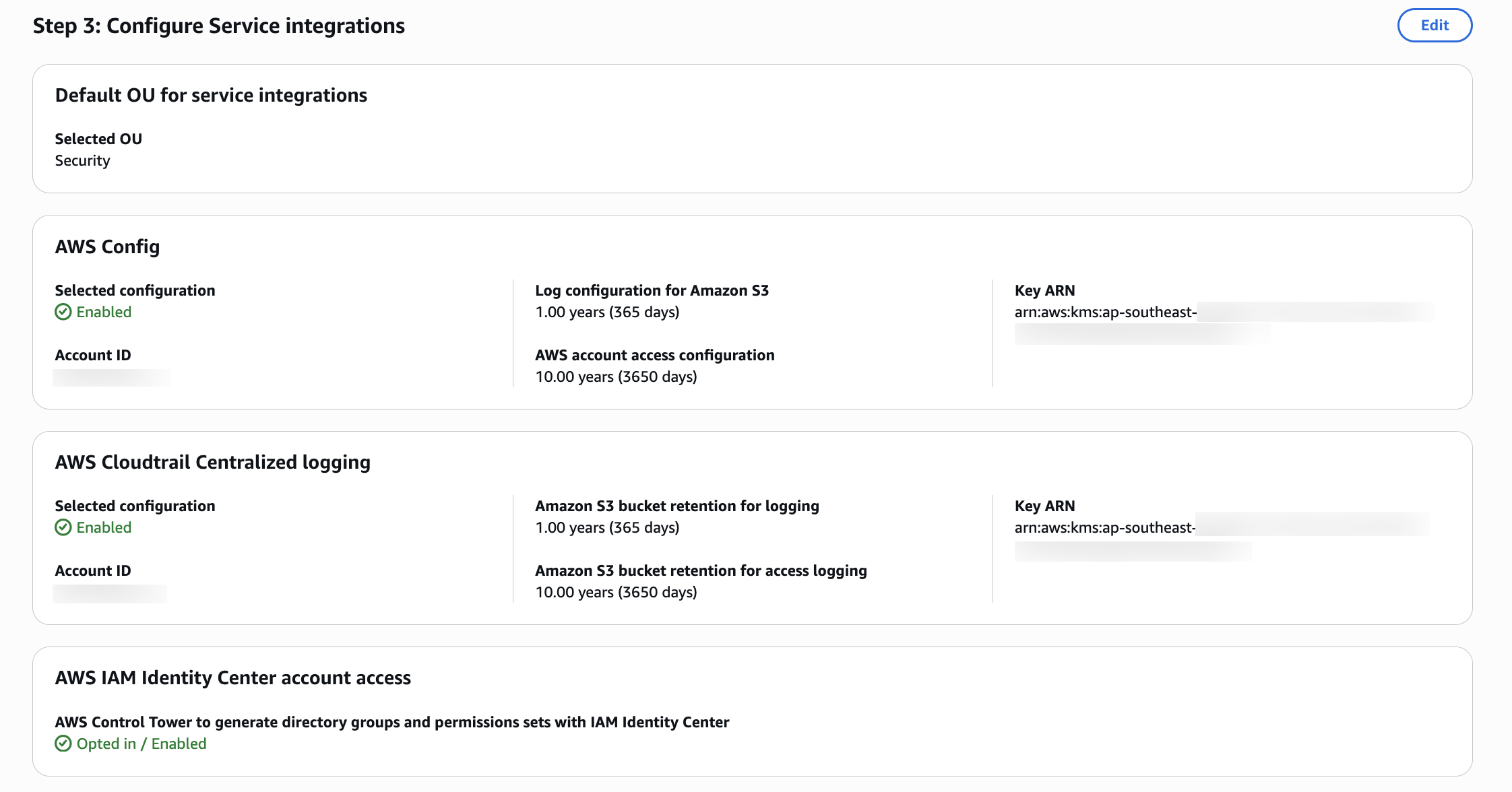Click the checkmark icon in IAM Identity Center section
This screenshot has height=792, width=1512.
click(x=63, y=744)
